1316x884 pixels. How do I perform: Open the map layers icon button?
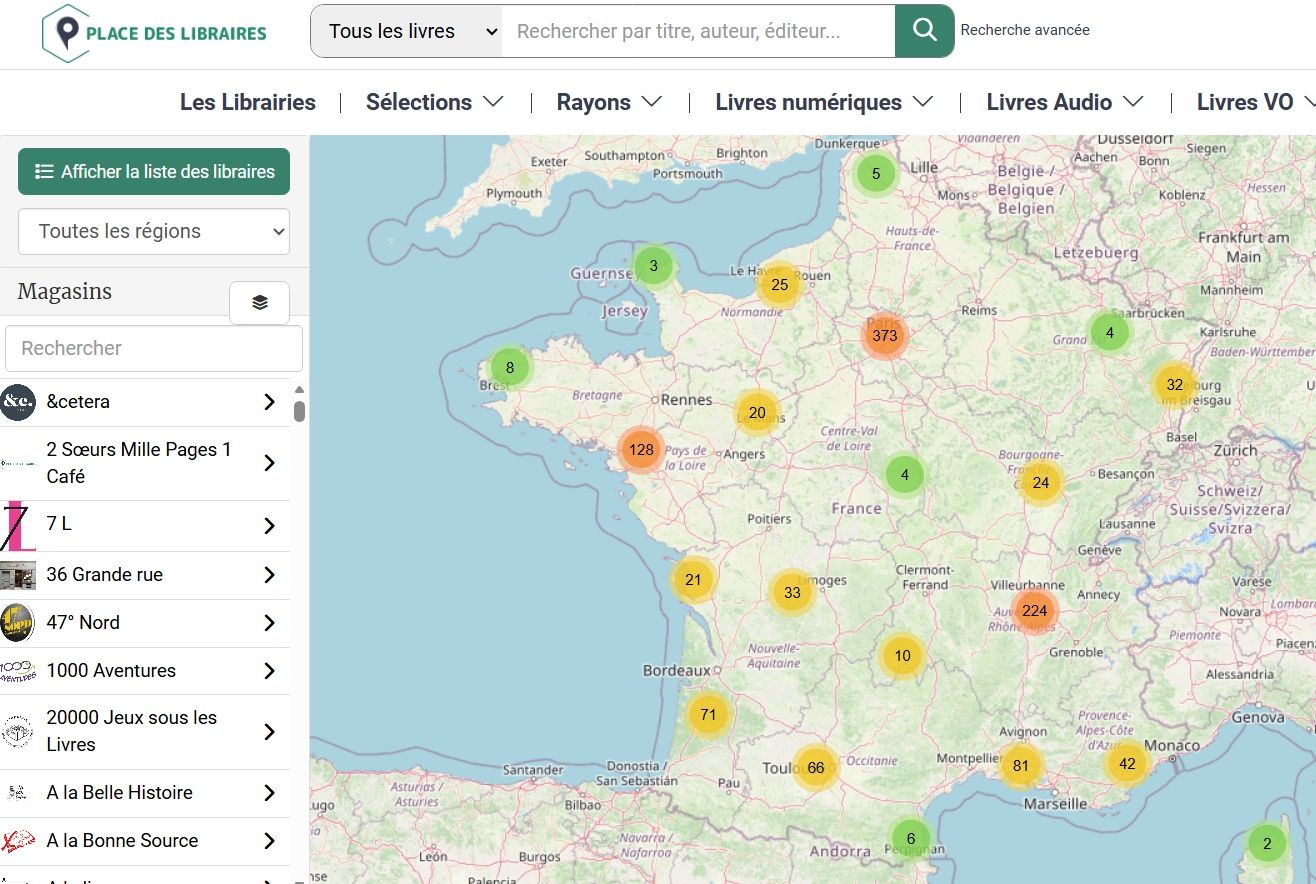click(x=259, y=303)
